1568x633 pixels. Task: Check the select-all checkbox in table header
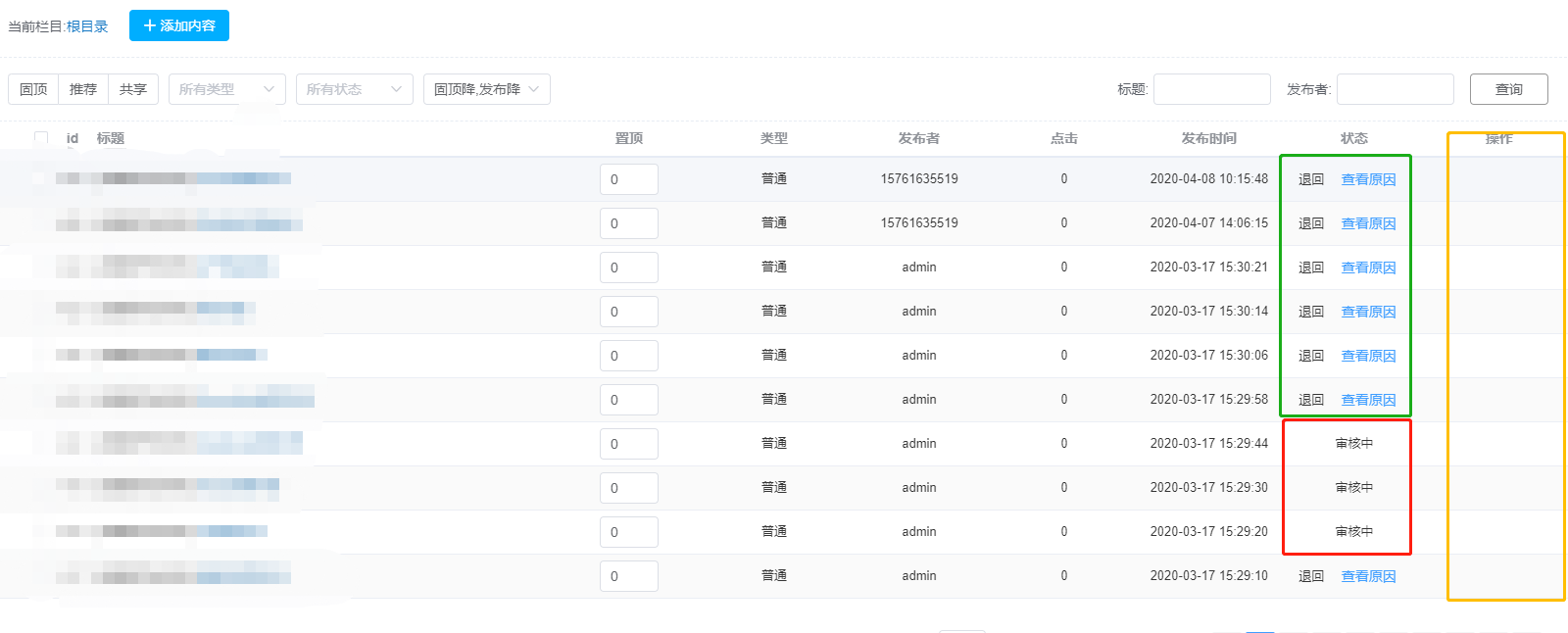coord(41,138)
